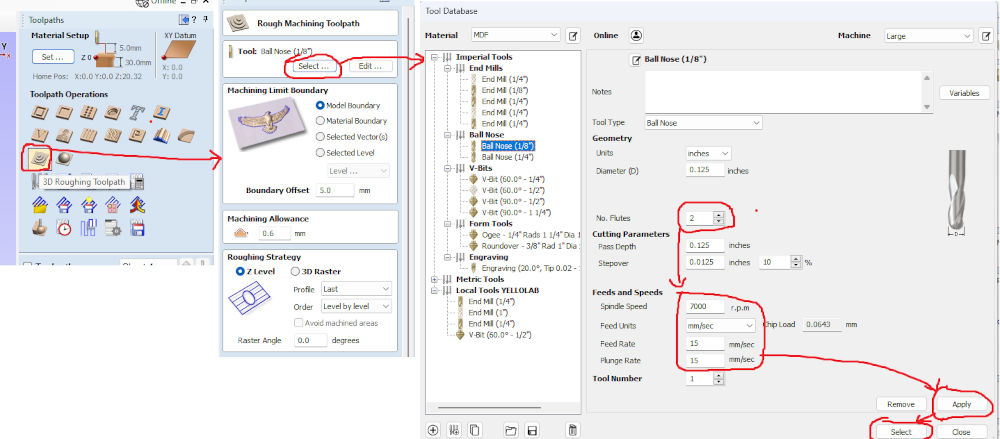Click the Inlay 'I' toolpath icon
The width and height of the screenshot is (1000, 439).
pos(161,113)
